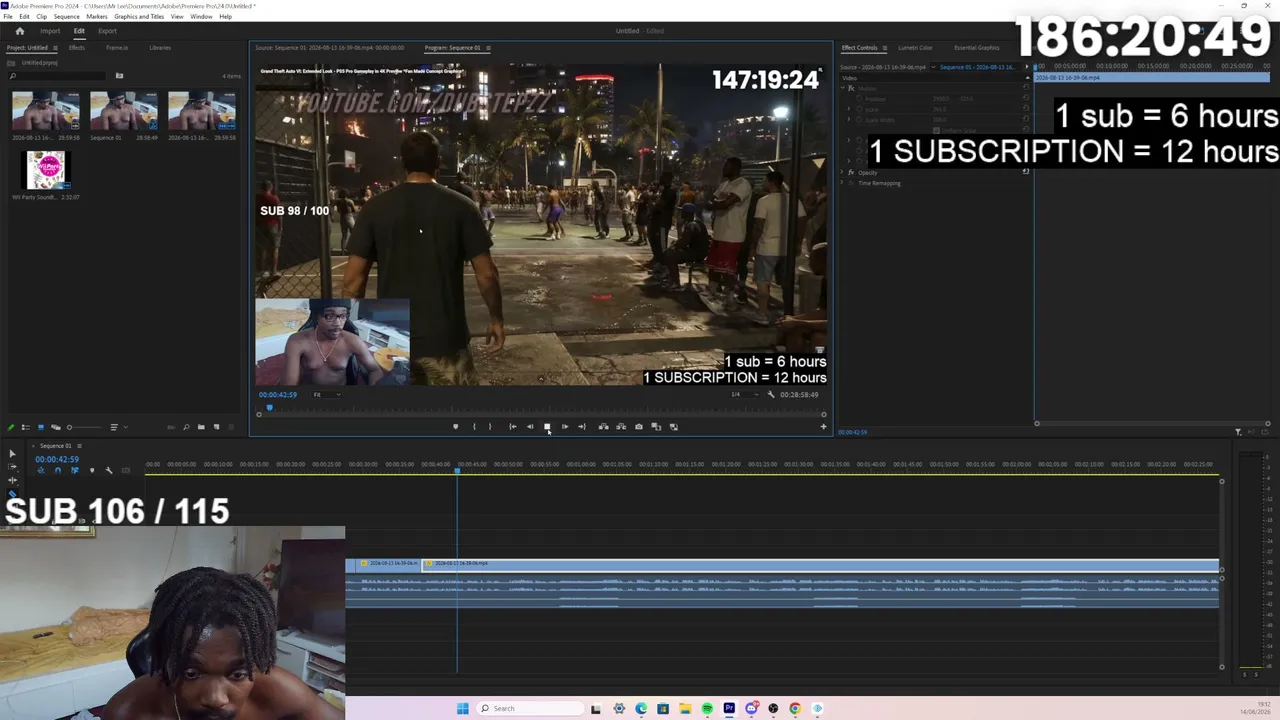Step forward one frame
The width and height of the screenshot is (1280, 720).
tap(565, 427)
